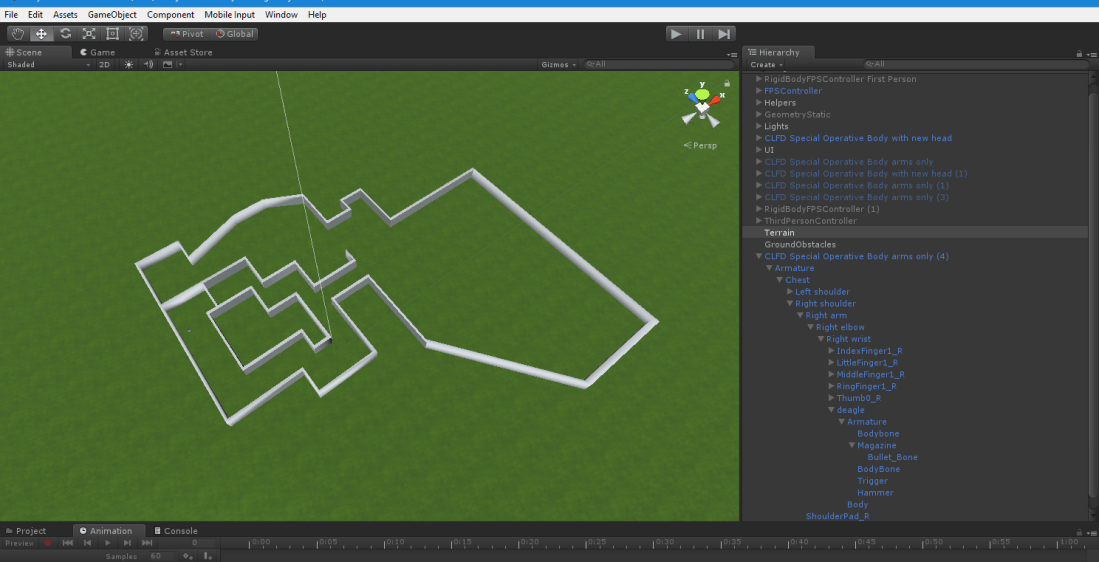Switch to the Asset Store tab

(x=183, y=52)
